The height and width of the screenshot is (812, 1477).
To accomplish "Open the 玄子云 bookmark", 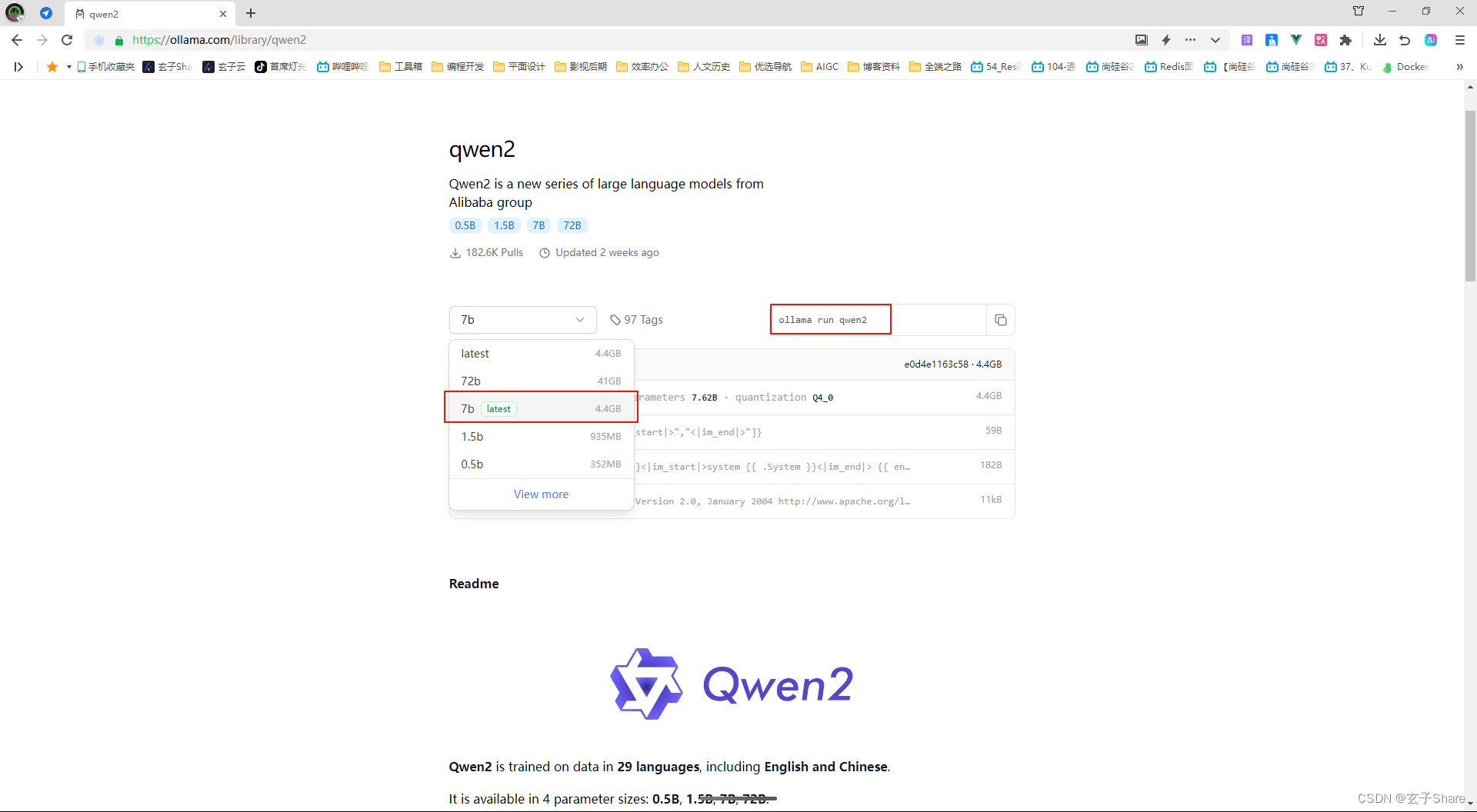I will coord(224,67).
